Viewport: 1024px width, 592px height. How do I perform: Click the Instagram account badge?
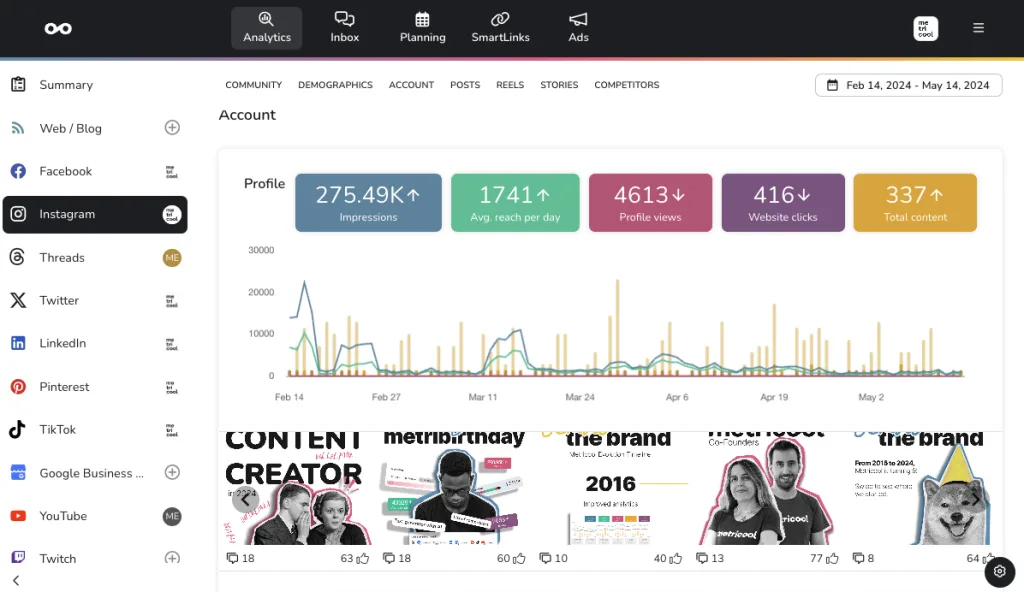coord(172,214)
